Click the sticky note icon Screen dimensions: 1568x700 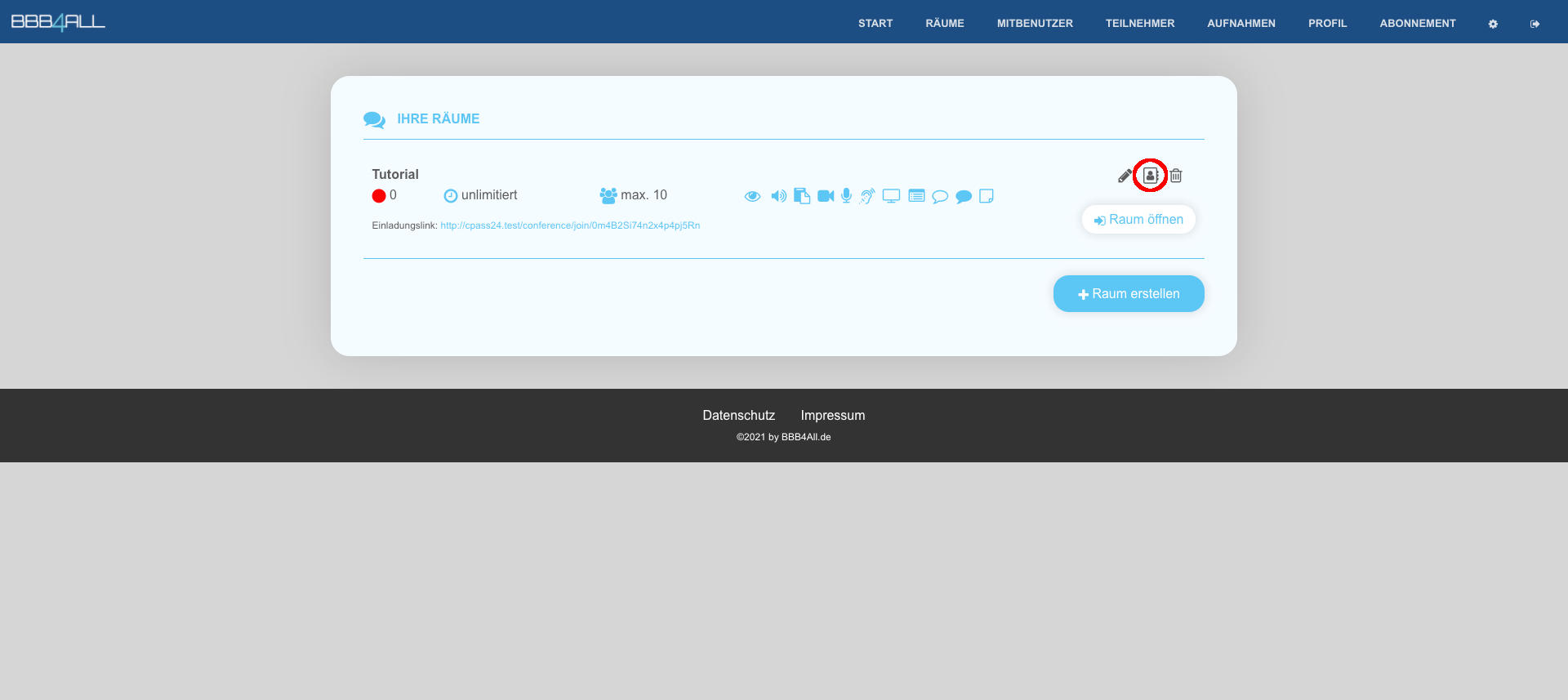987,196
